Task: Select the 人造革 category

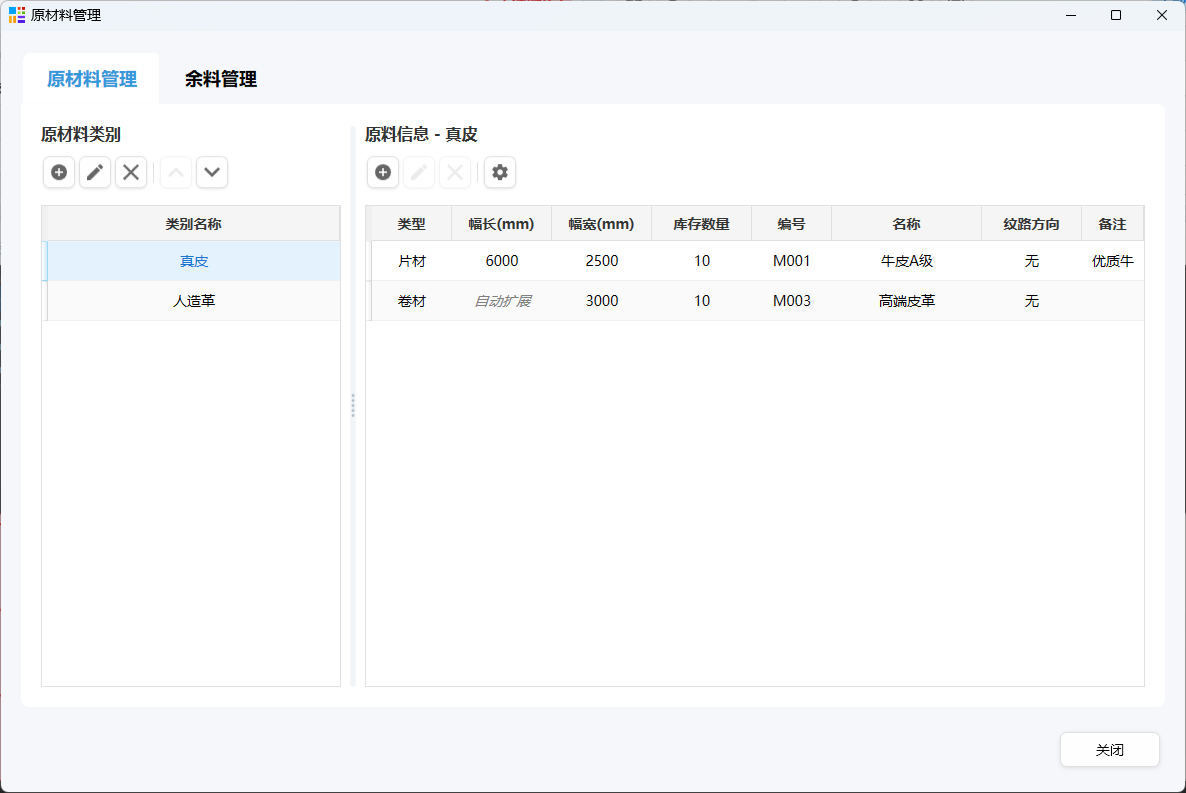Action: pos(190,301)
